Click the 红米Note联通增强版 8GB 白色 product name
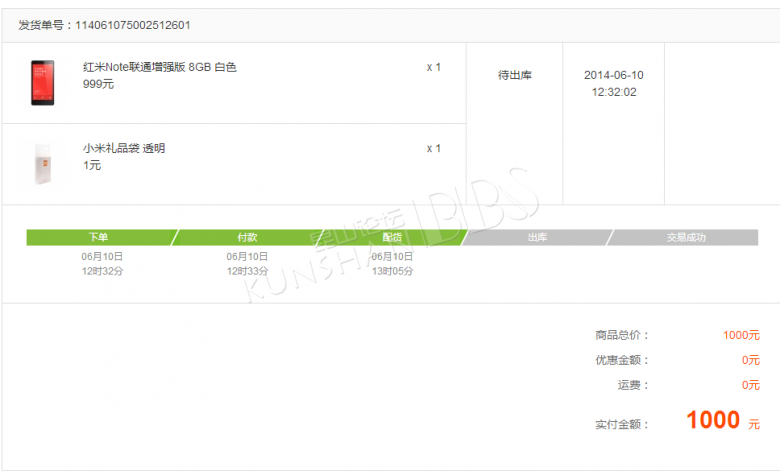 click(160, 67)
